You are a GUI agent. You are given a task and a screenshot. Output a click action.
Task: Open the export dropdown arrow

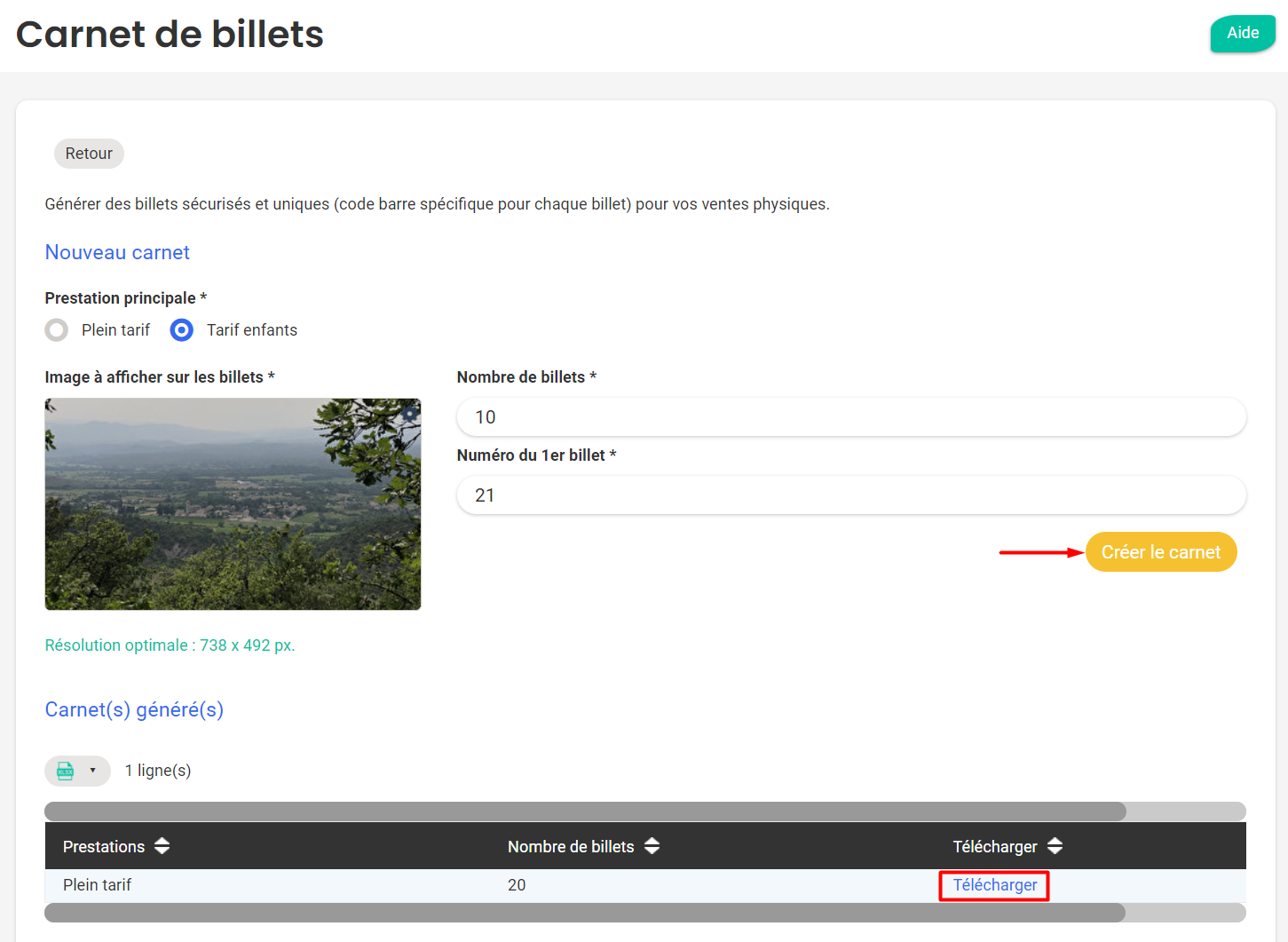pyautogui.click(x=92, y=771)
